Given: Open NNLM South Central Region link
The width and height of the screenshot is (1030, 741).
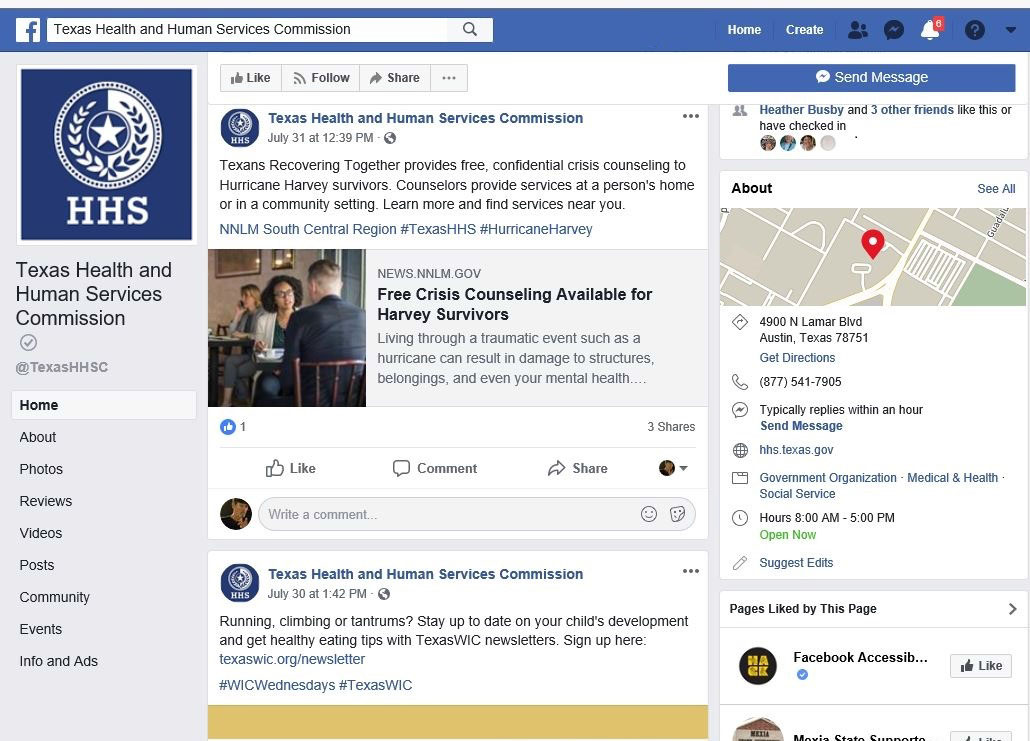Looking at the screenshot, I should pyautogui.click(x=308, y=229).
